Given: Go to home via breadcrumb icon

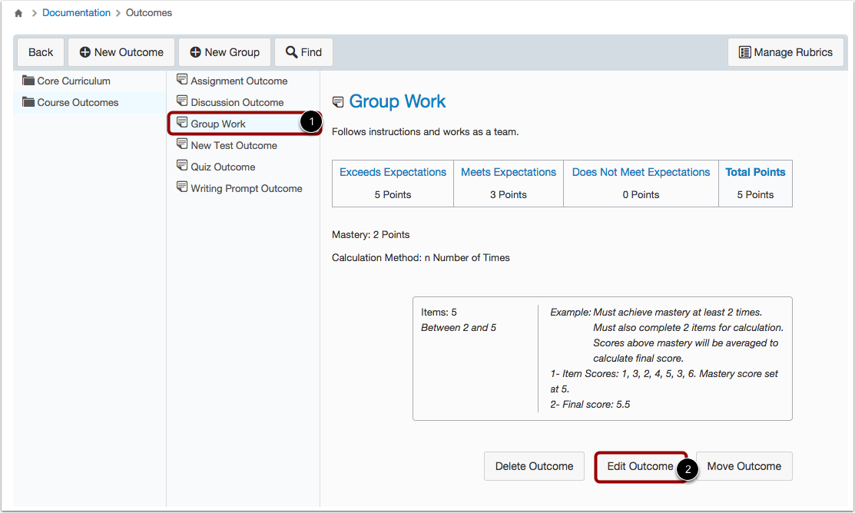Looking at the screenshot, I should (x=18, y=13).
